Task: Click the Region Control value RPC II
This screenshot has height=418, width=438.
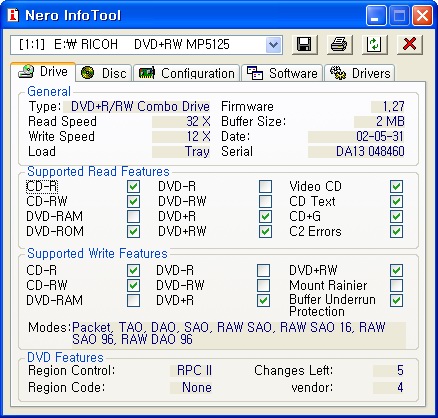Action: [x=191, y=371]
